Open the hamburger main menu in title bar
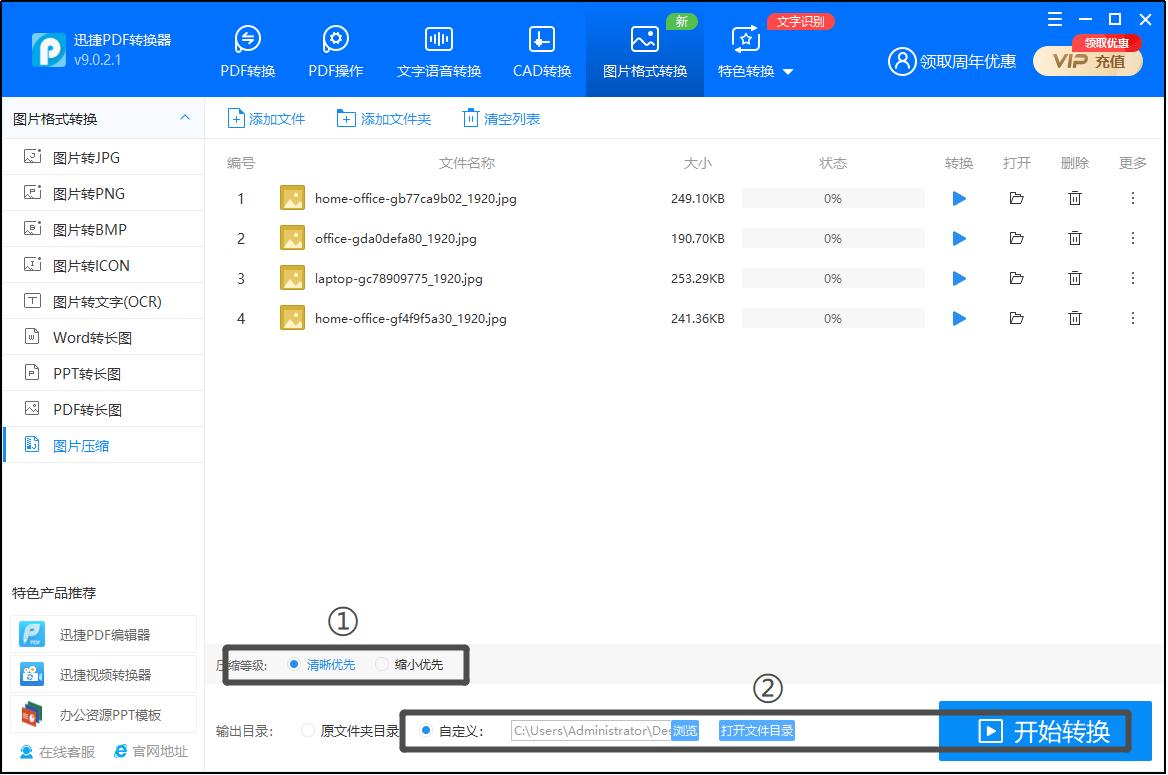Viewport: 1168px width, 775px height. [1055, 19]
